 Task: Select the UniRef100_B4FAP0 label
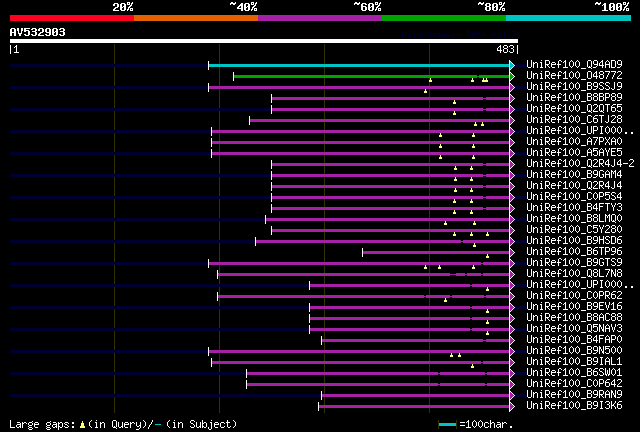574,339
